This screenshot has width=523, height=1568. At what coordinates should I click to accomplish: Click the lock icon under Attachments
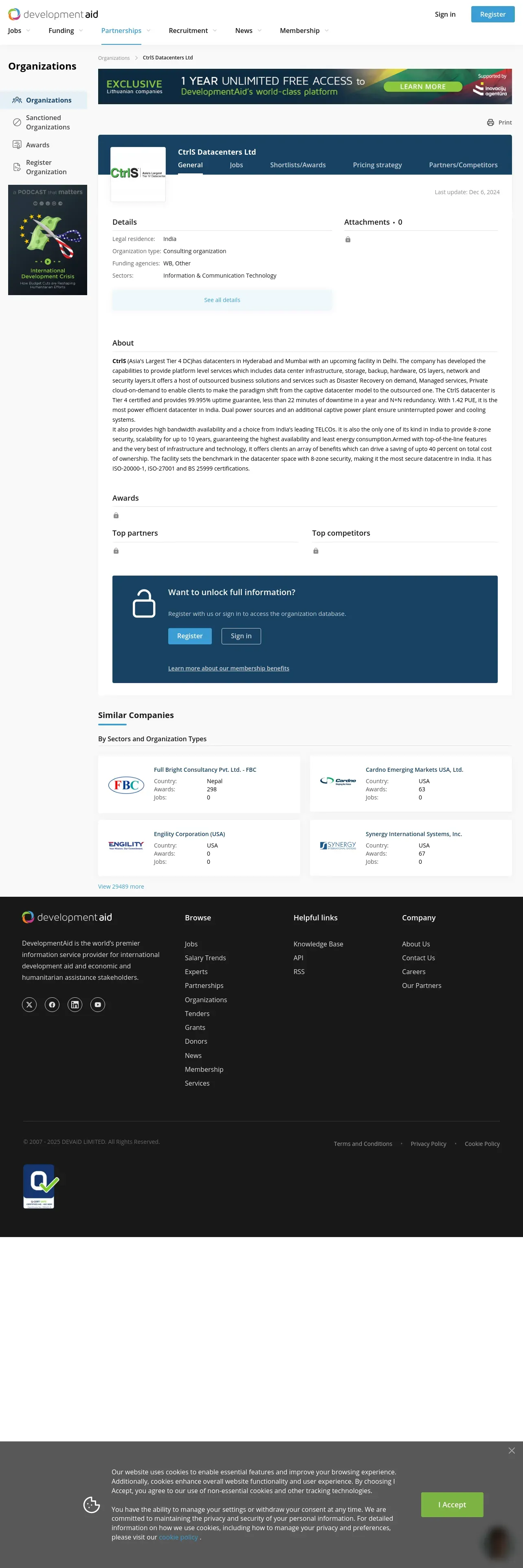point(348,240)
